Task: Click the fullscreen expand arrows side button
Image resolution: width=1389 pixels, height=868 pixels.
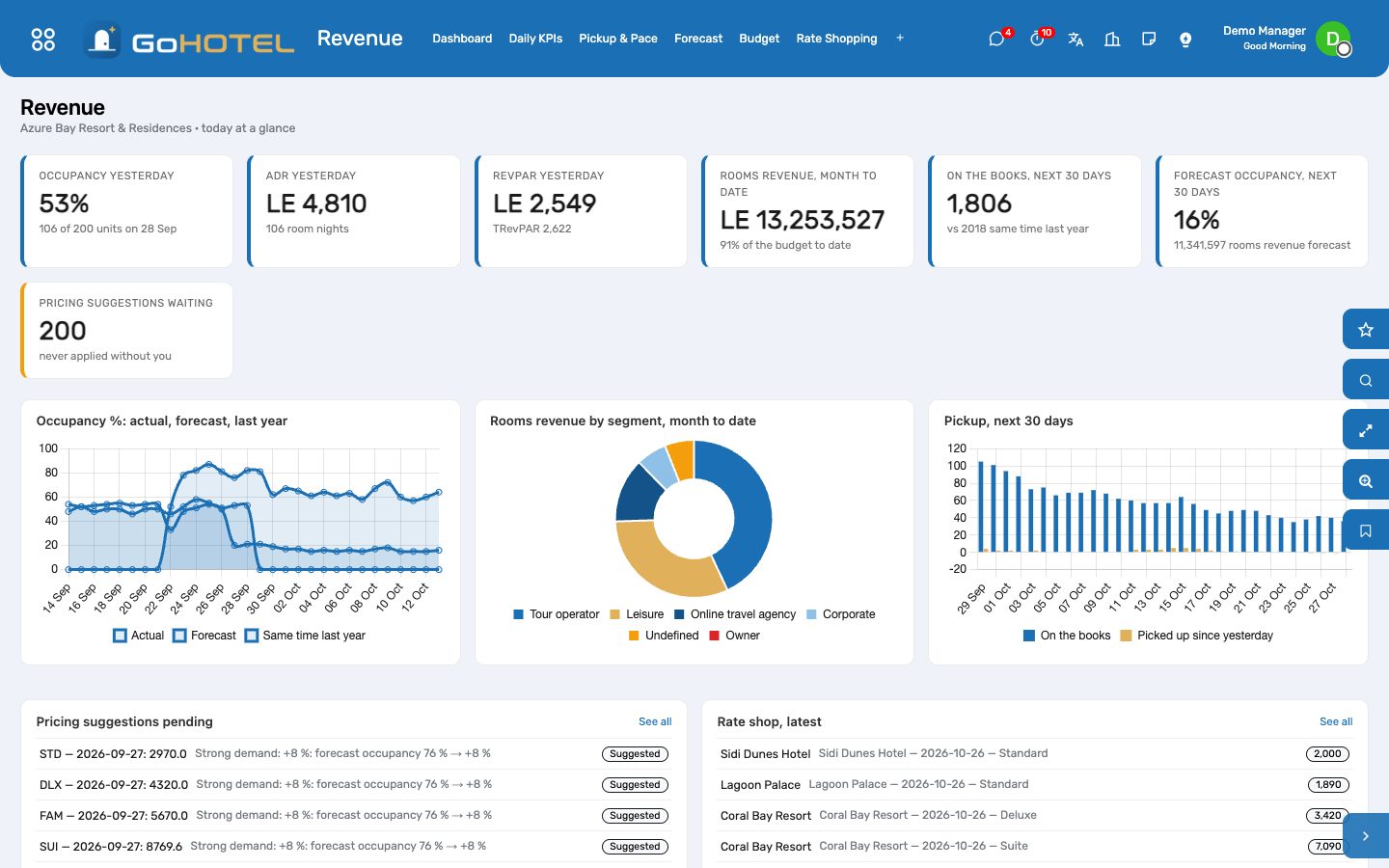Action: pyautogui.click(x=1366, y=430)
